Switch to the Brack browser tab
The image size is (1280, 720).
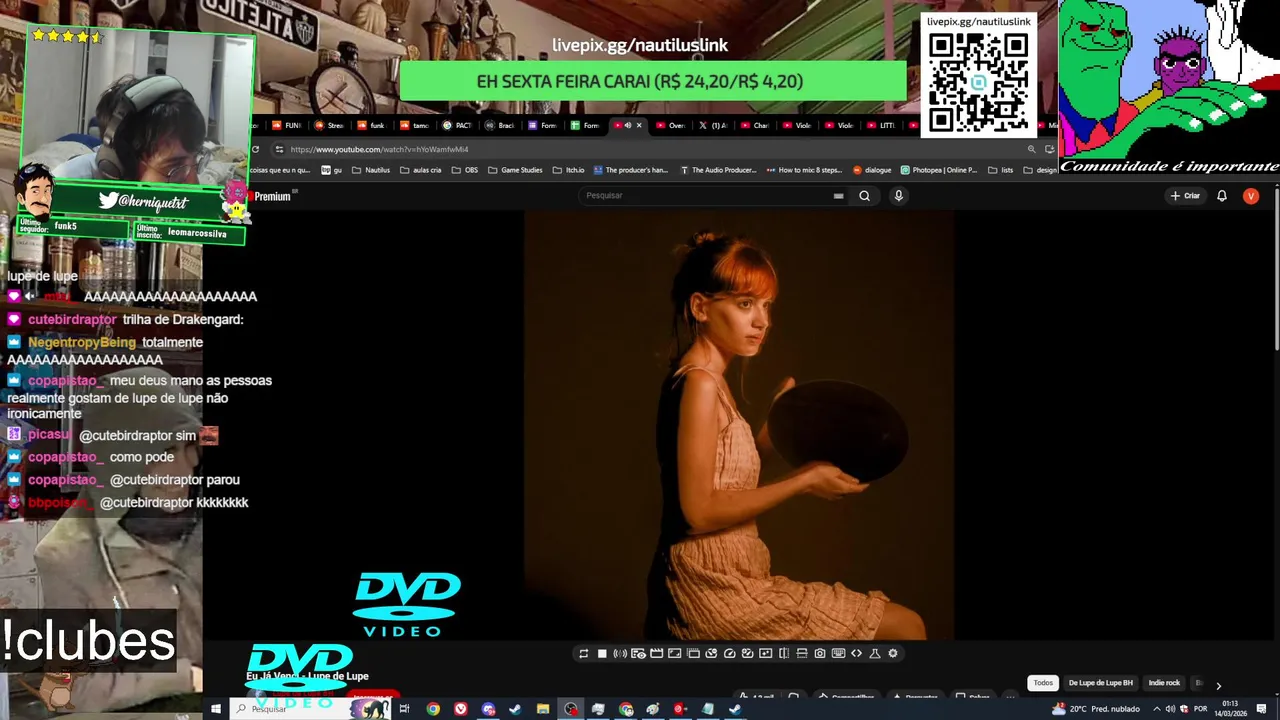[x=500, y=126]
